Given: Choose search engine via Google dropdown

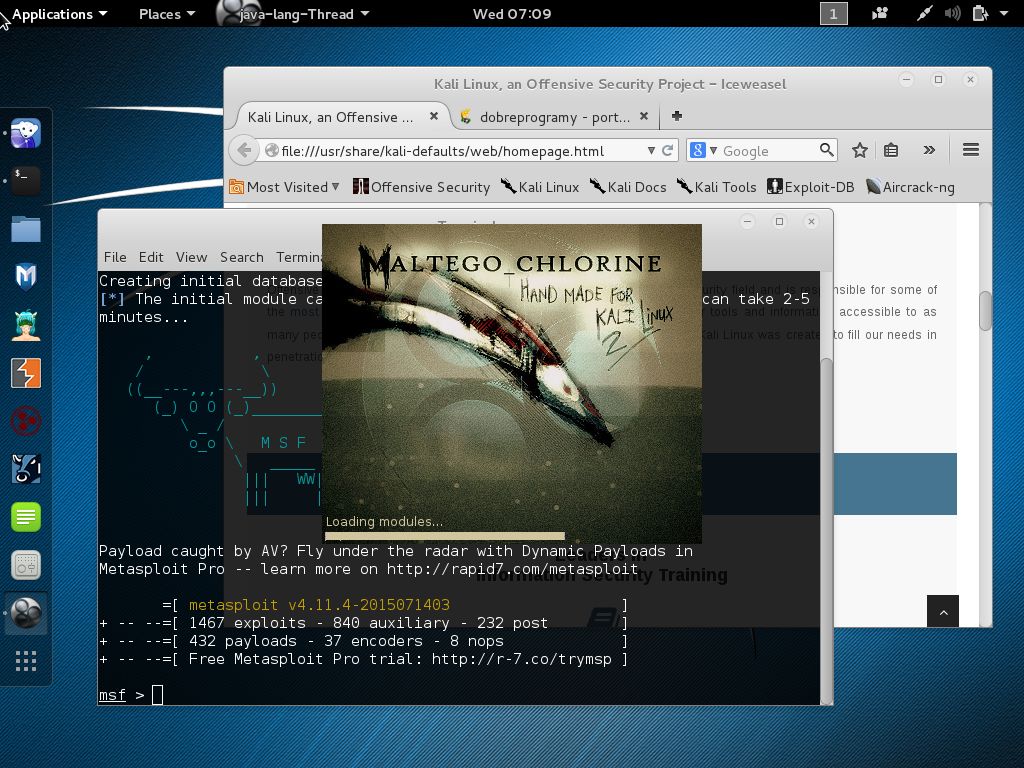Looking at the screenshot, I should 703,150.
